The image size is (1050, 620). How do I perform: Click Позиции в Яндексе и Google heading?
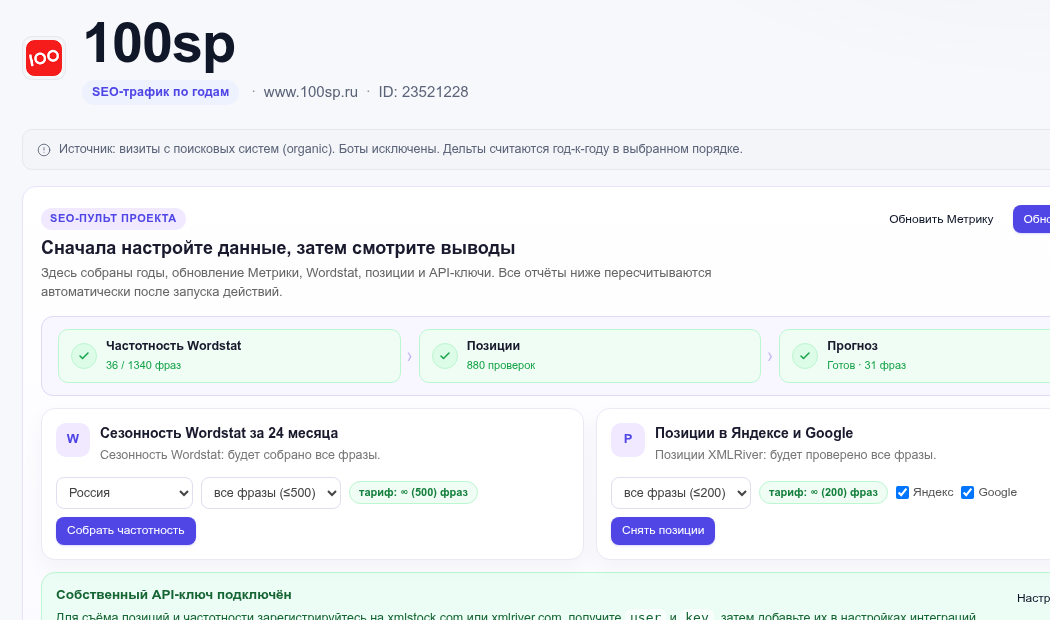pos(754,433)
